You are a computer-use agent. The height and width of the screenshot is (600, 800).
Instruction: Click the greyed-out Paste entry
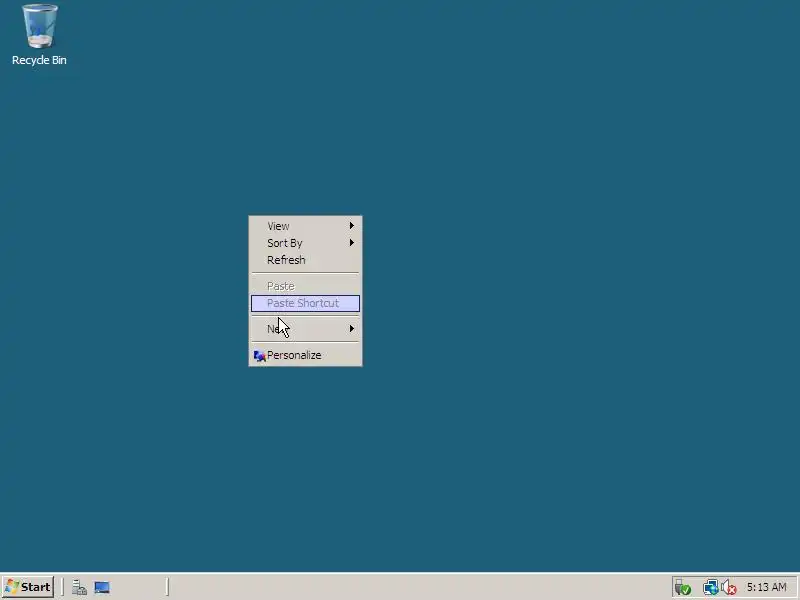tap(305, 286)
